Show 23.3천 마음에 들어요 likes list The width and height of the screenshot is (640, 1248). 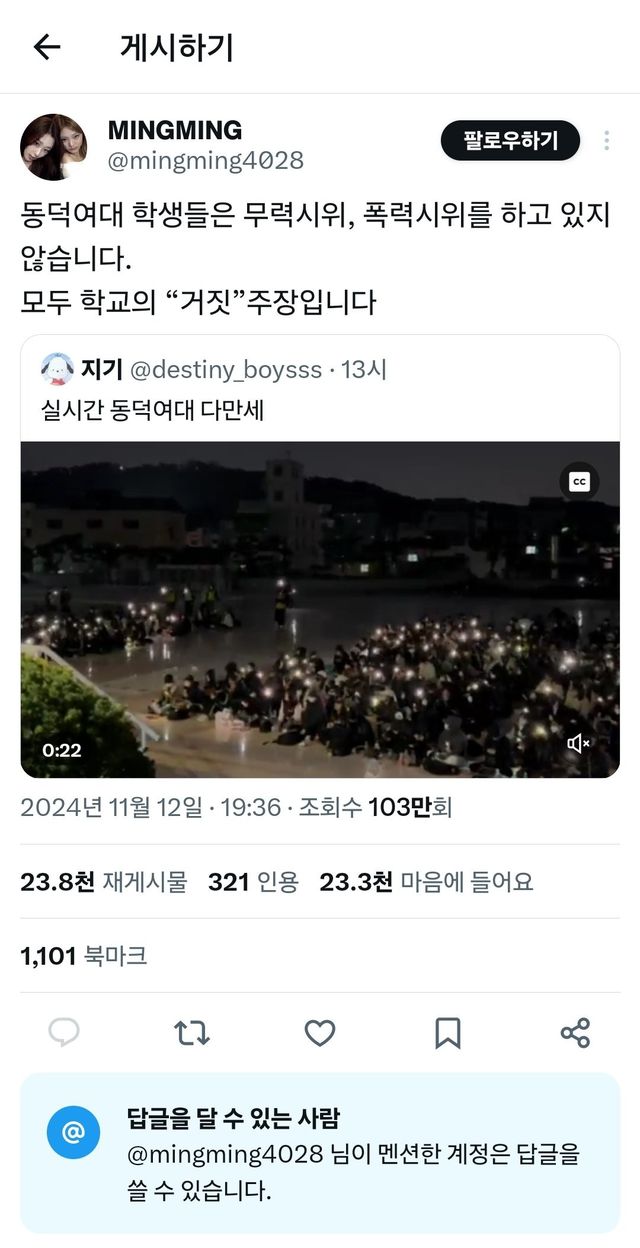pos(426,881)
